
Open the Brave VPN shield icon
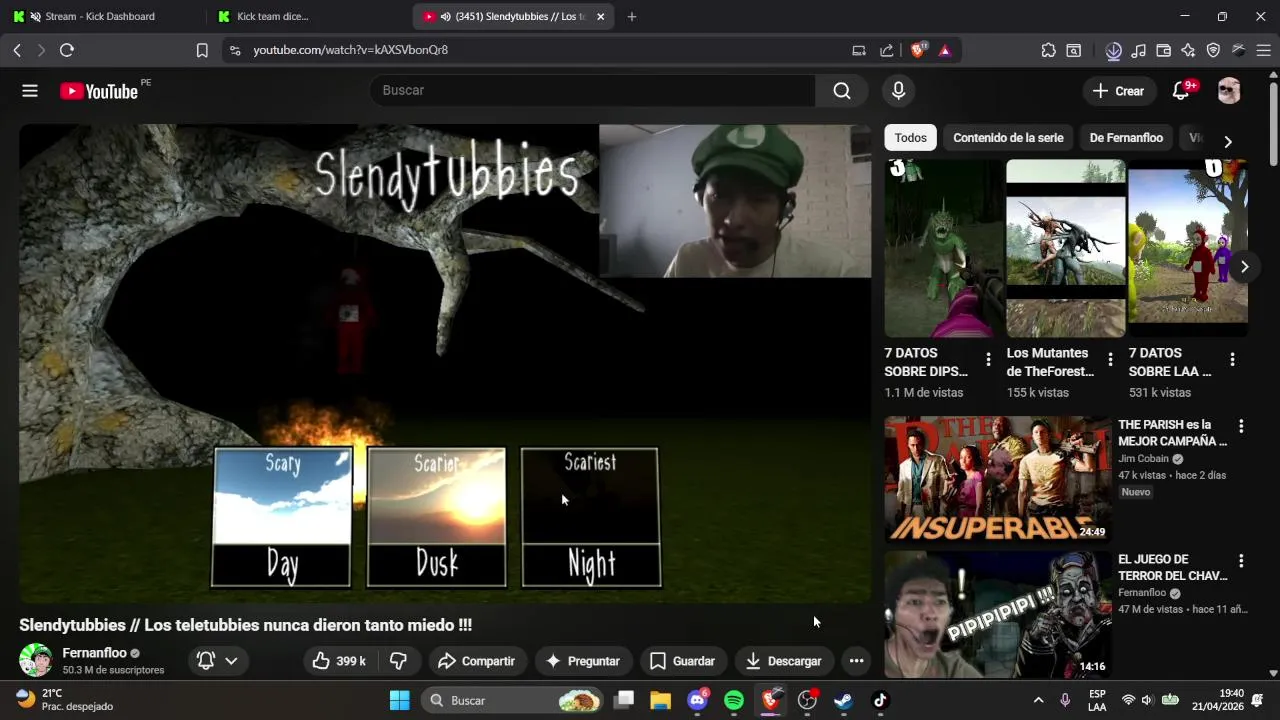point(1213,50)
